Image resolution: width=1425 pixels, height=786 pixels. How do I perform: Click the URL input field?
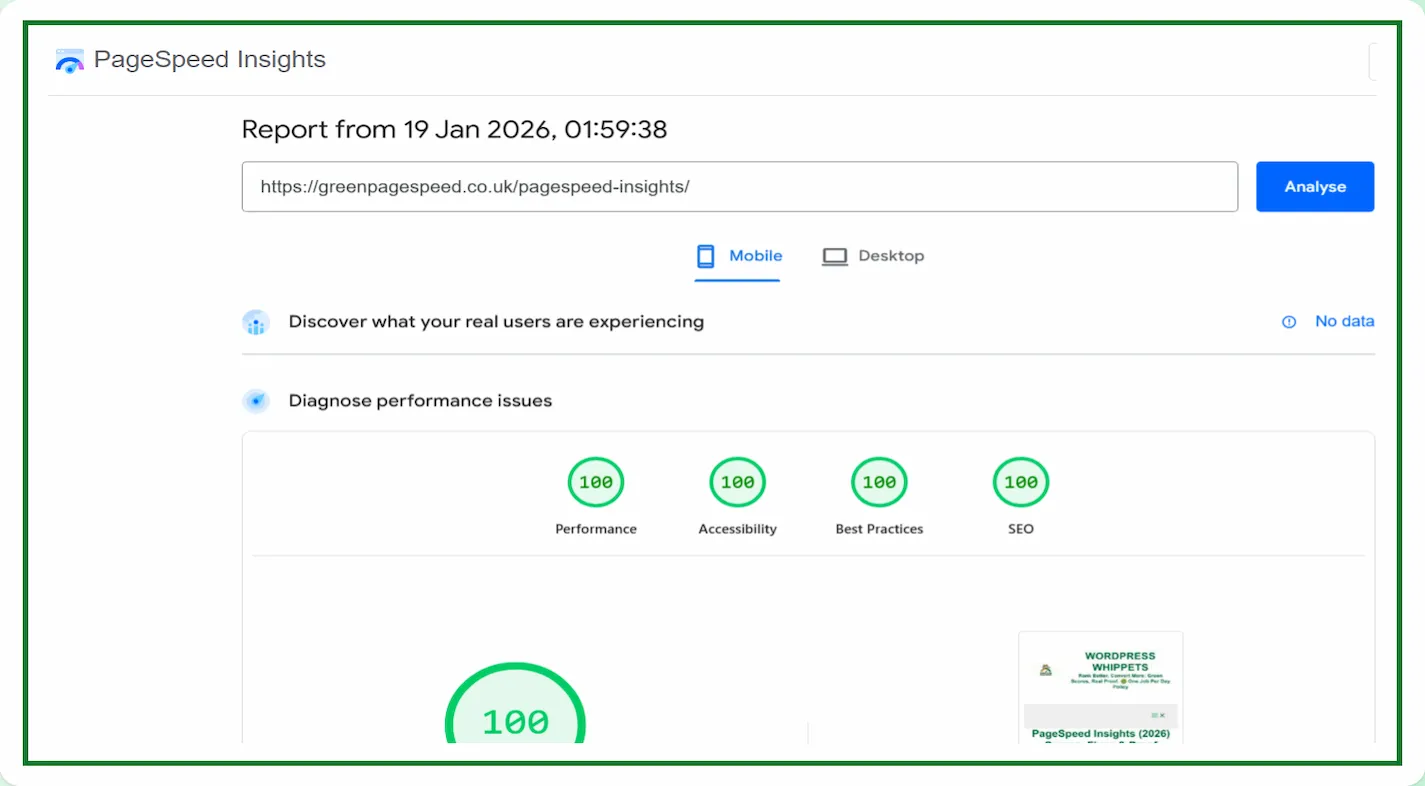click(739, 187)
